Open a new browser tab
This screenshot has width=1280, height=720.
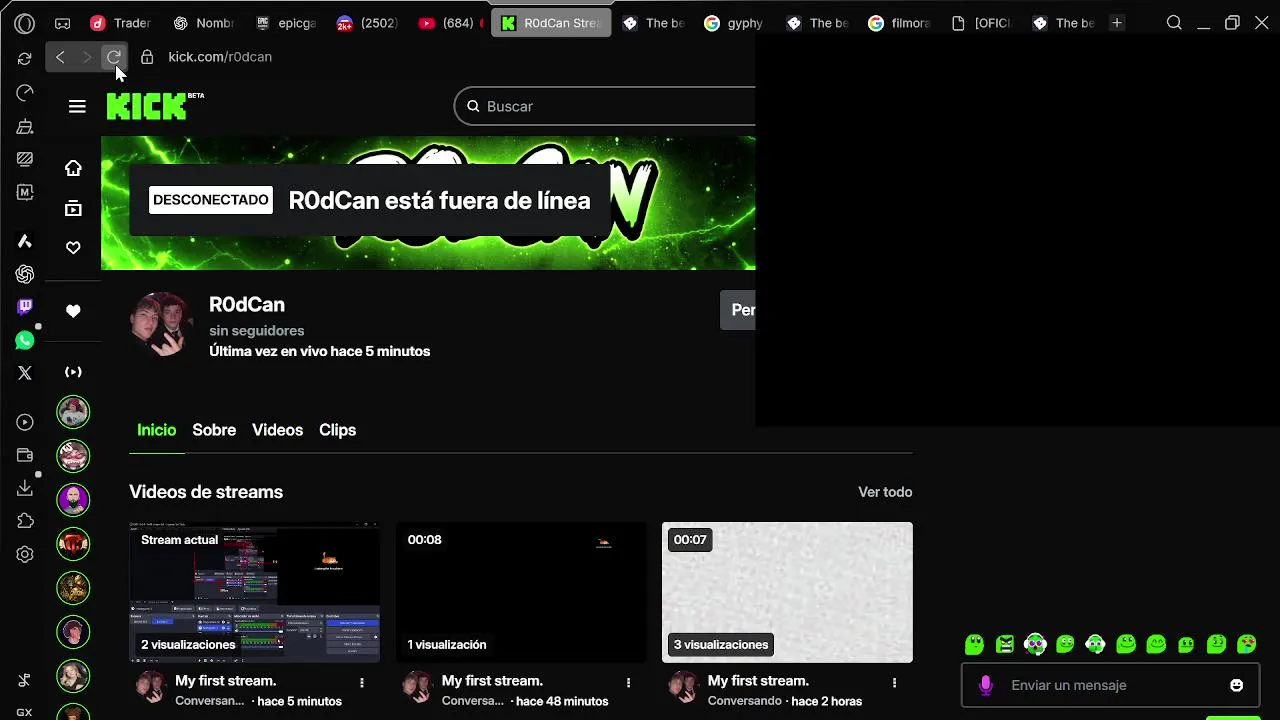1117,23
